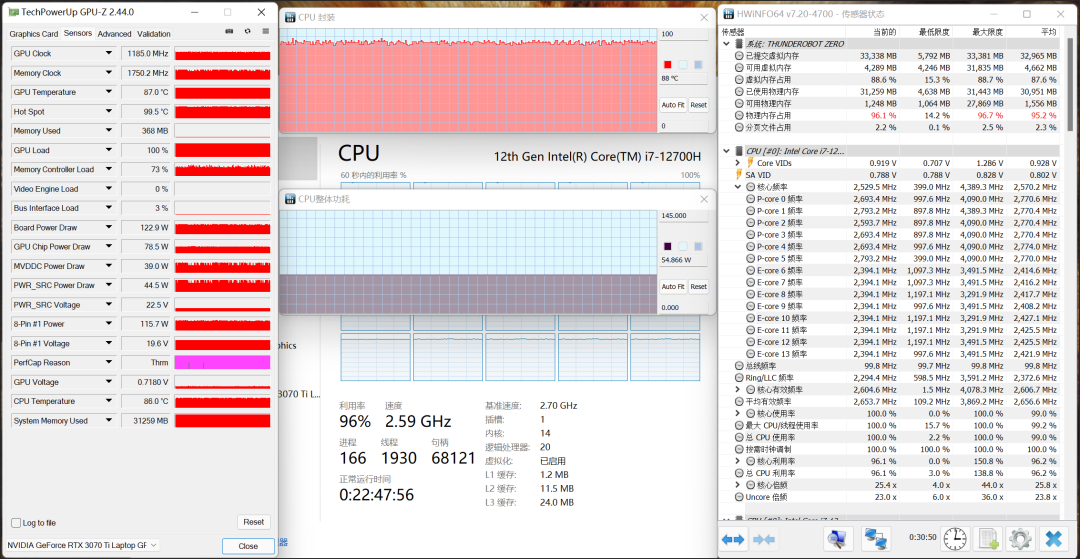The height and width of the screenshot is (559, 1080).
Task: Expand the 核心利用率 row
Action: pos(738,461)
